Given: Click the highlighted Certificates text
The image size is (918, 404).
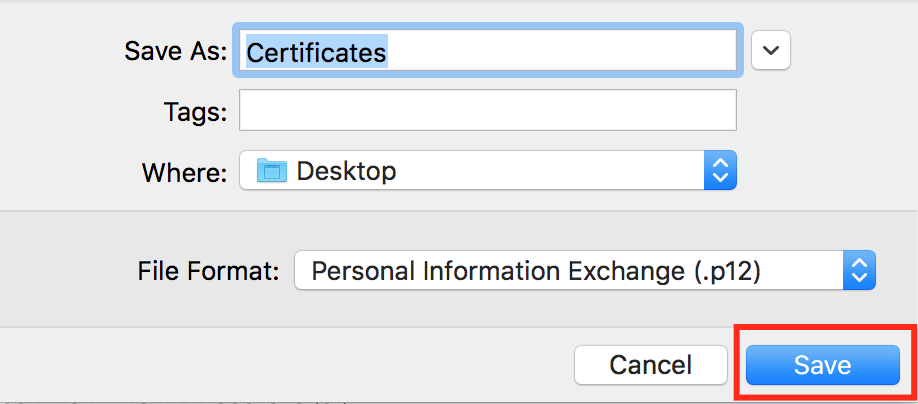Looking at the screenshot, I should [x=316, y=52].
